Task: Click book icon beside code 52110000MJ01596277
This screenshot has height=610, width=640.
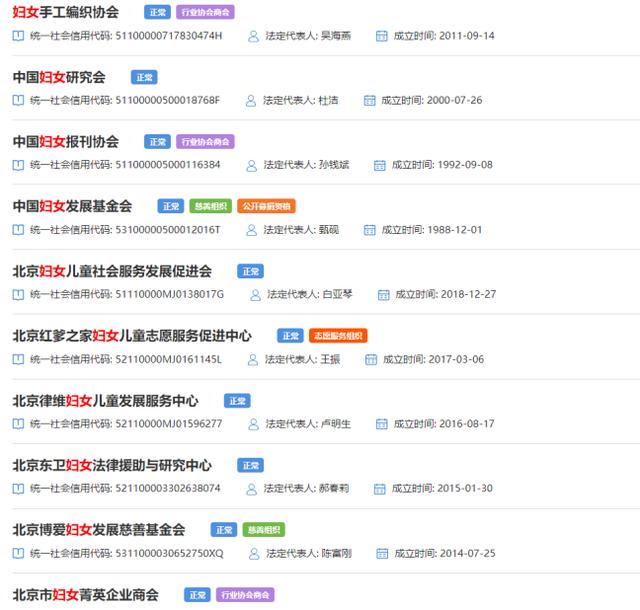Action: (18, 424)
